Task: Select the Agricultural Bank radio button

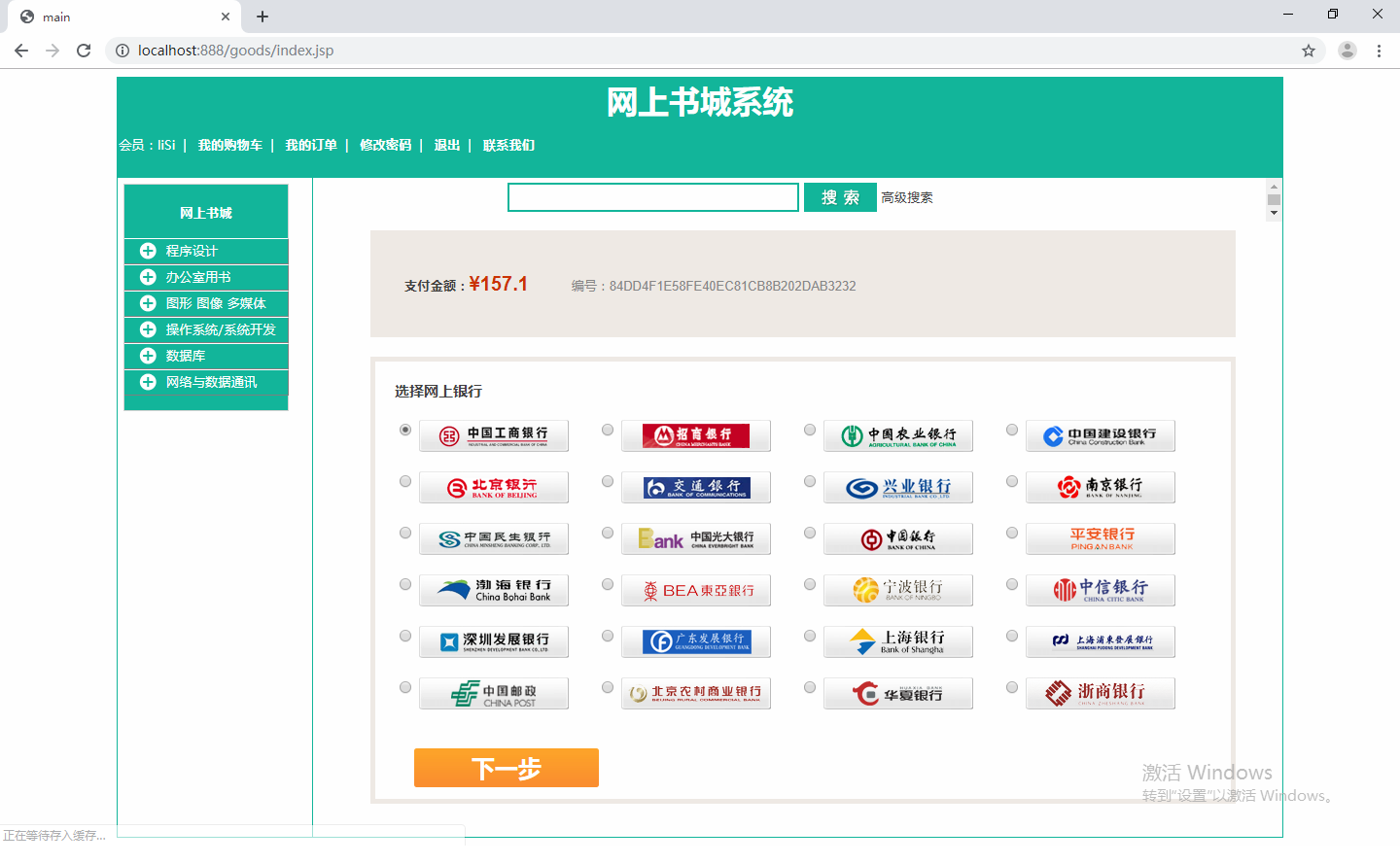Action: 810,430
